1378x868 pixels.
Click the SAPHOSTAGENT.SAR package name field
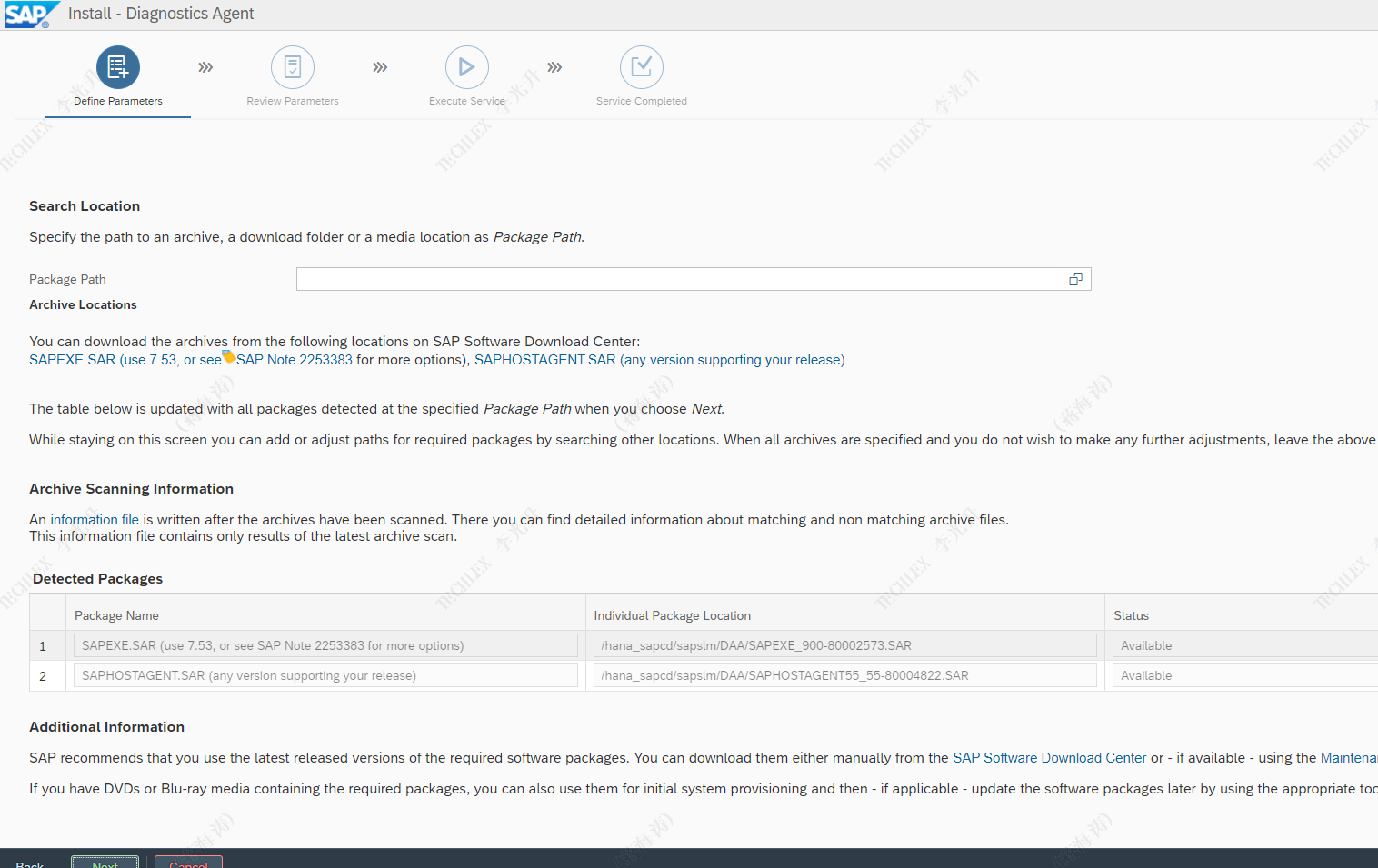325,675
